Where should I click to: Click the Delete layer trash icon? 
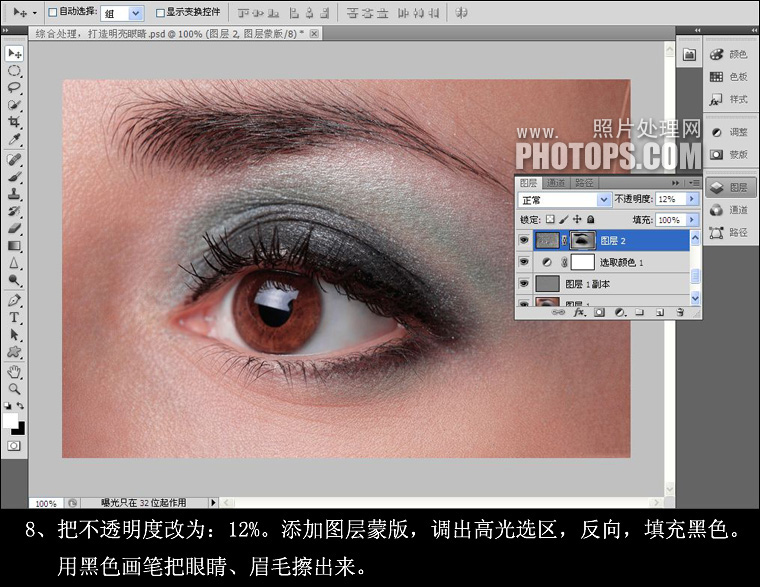(x=681, y=313)
